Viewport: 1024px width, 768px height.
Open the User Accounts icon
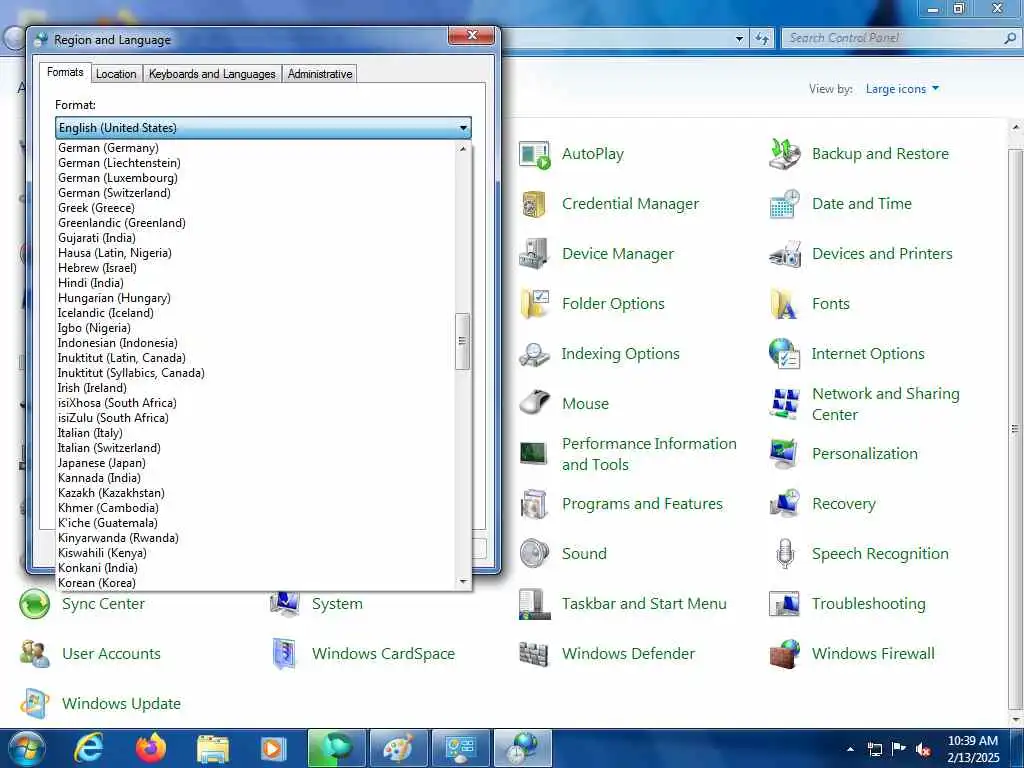35,654
